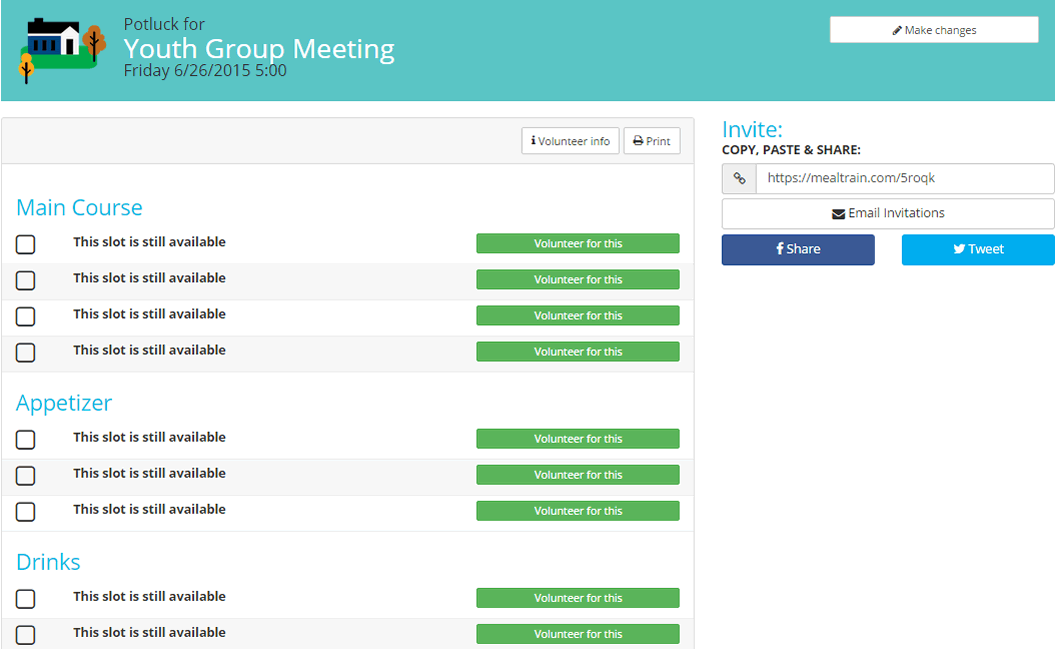The height and width of the screenshot is (649, 1055).
Task: Click the info icon on Volunteer info
Action: coord(533,141)
